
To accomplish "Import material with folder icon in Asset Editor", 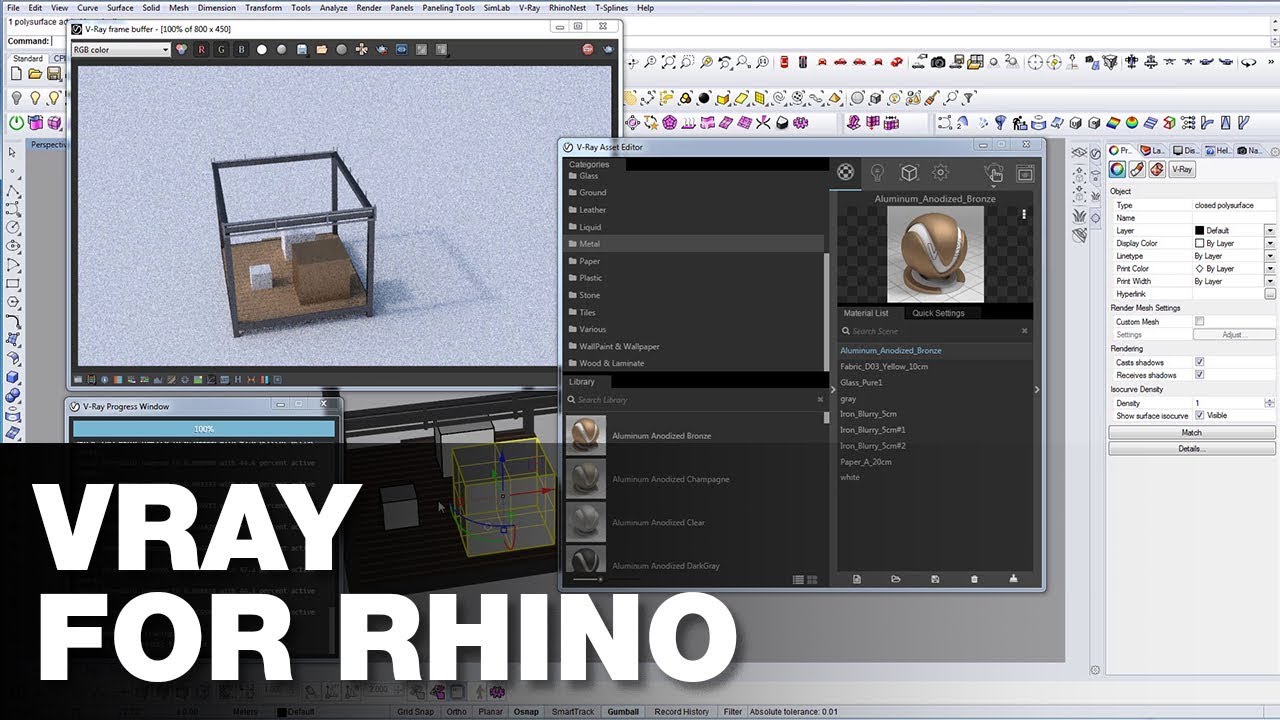I will click(x=896, y=579).
